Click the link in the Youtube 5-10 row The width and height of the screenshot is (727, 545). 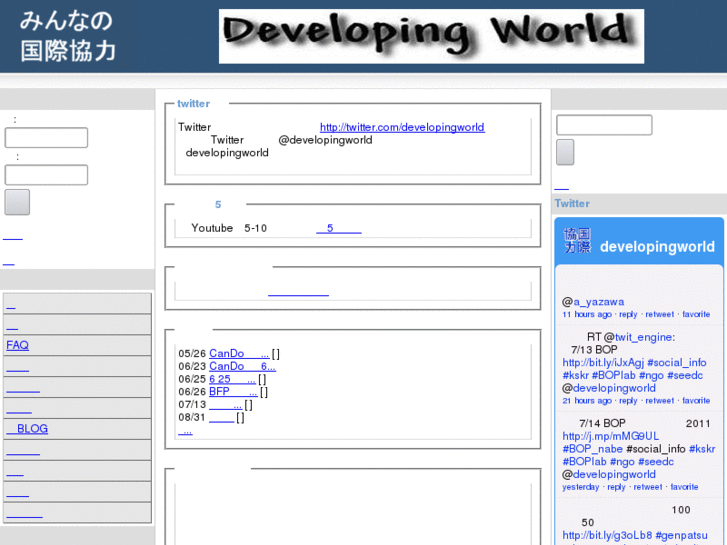tap(338, 228)
